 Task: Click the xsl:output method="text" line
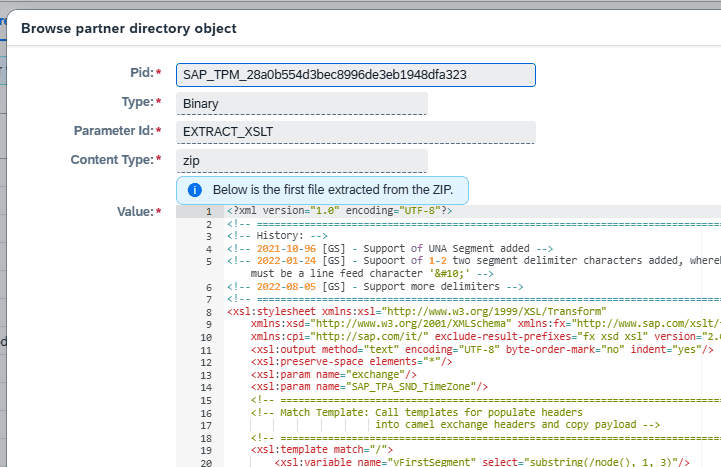[482, 350]
